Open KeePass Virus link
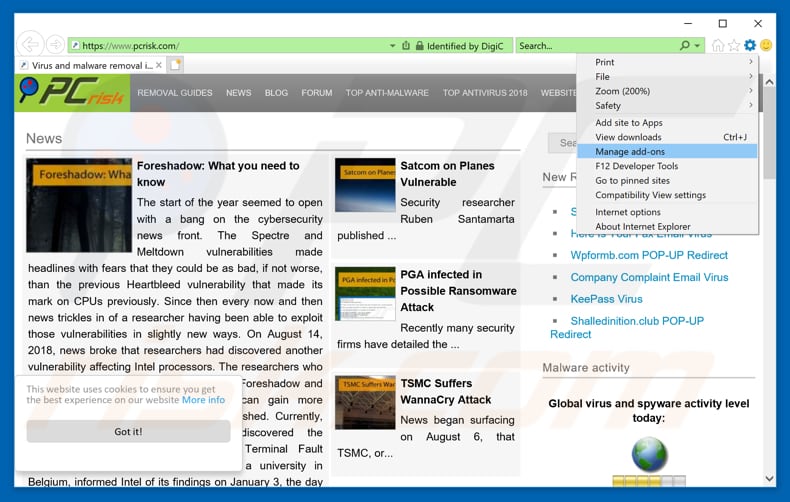790x502 pixels. click(x=606, y=299)
